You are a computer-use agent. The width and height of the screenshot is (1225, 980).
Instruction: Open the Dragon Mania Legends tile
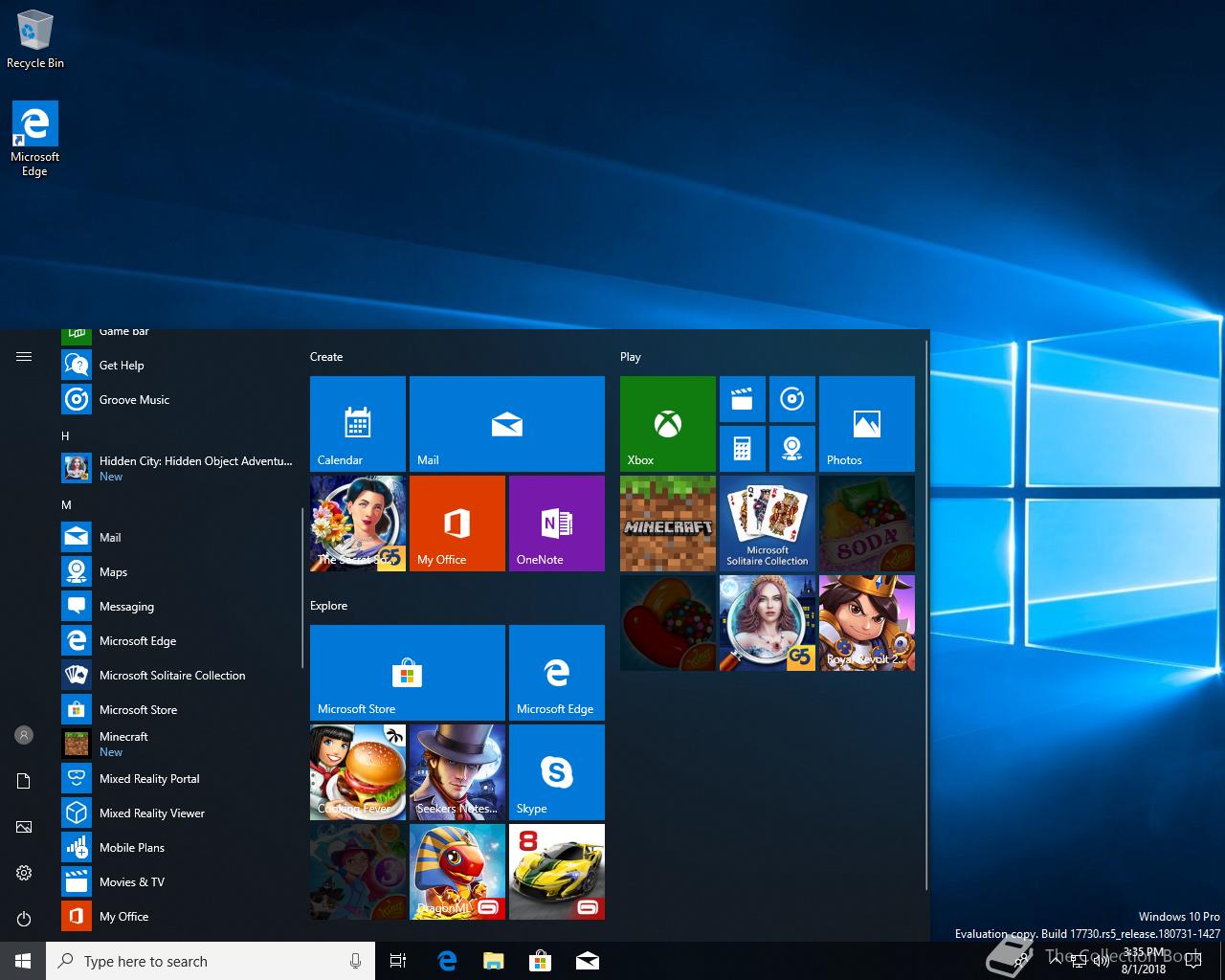[457, 871]
